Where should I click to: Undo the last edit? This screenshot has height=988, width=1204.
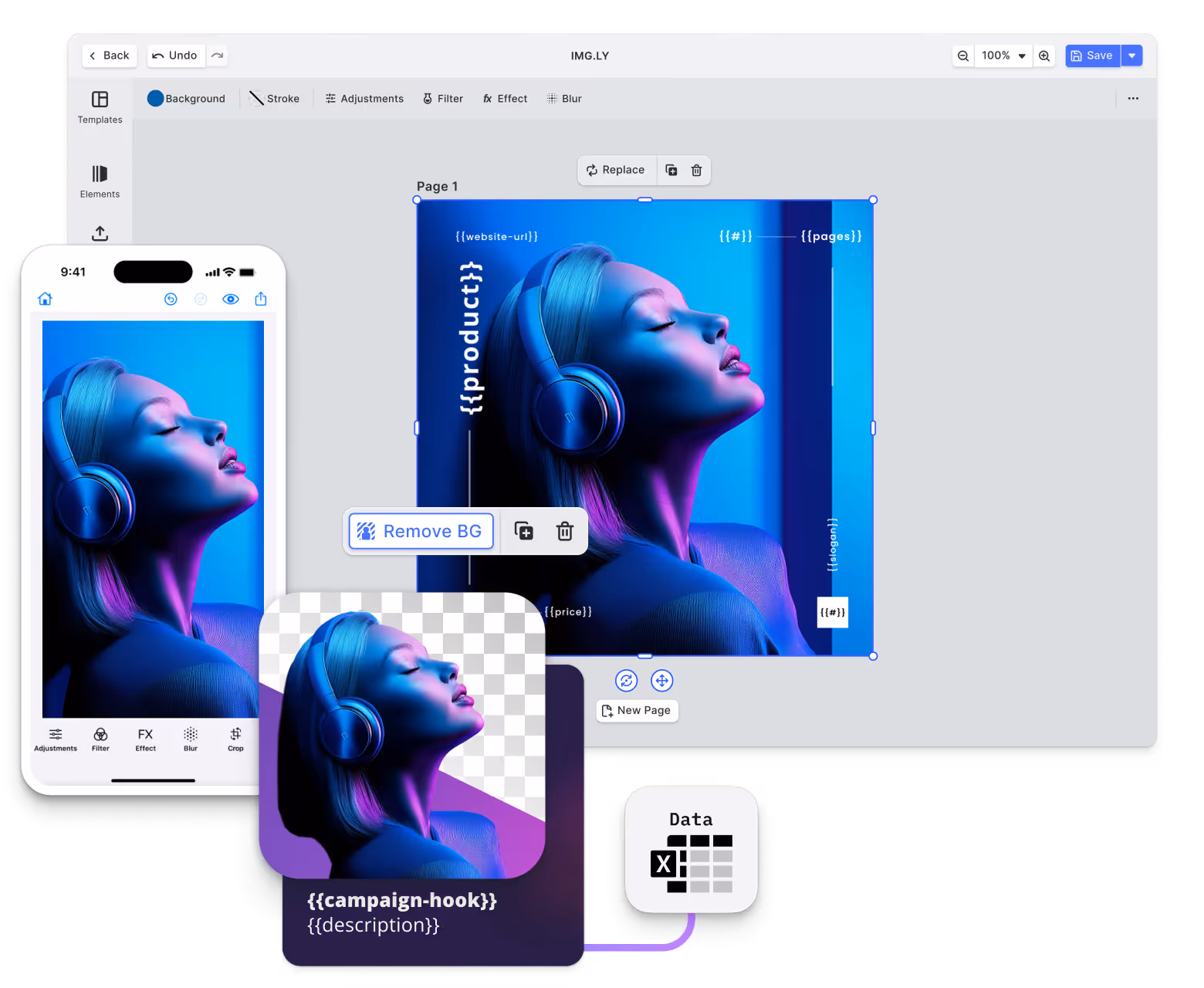pos(175,56)
